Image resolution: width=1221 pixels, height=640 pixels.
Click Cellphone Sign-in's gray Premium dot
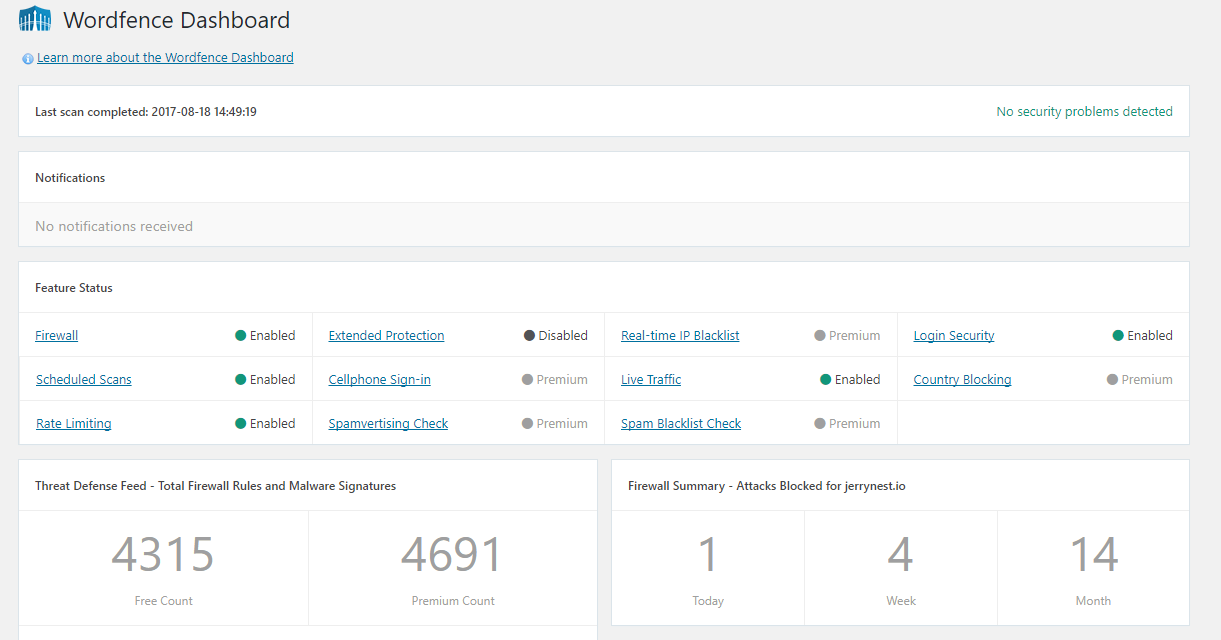coord(527,380)
